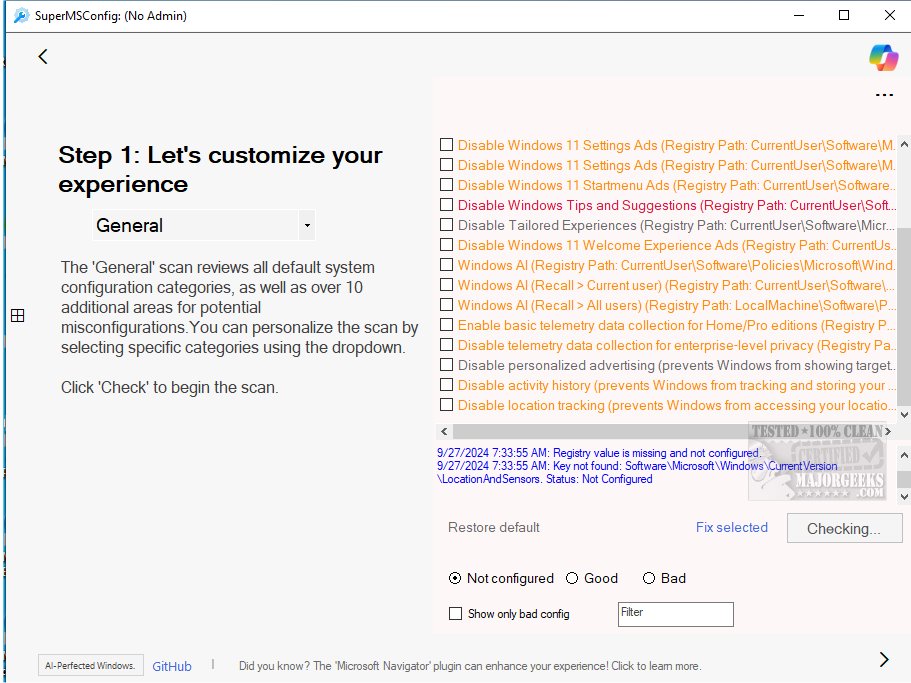Click the next arrow at bottom right
The image size is (911, 683).
(884, 659)
